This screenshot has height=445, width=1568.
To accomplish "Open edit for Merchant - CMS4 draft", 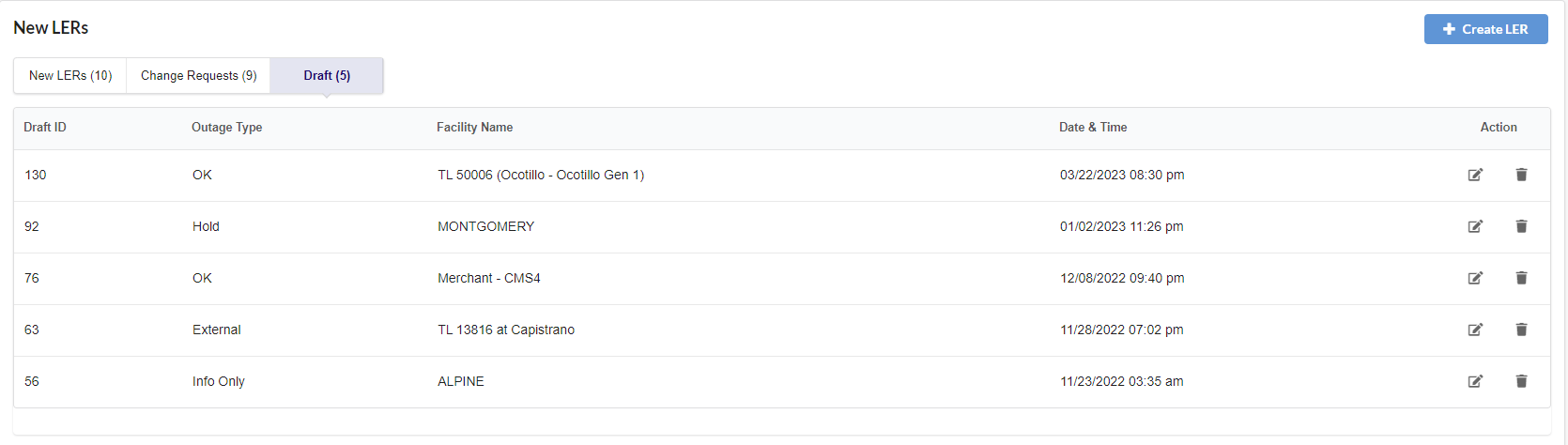I will (1475, 278).
